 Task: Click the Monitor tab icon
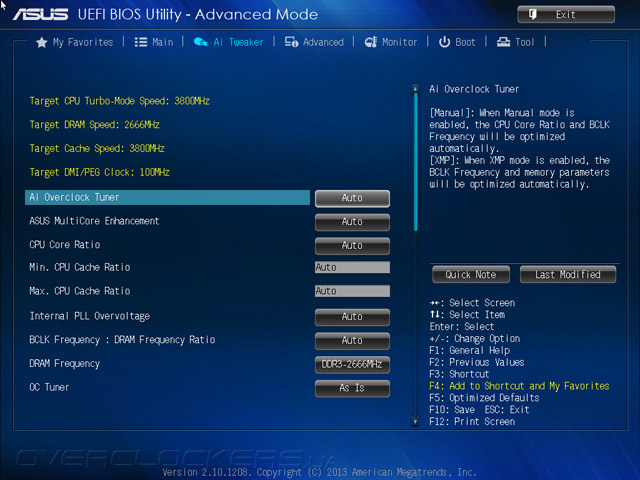click(371, 42)
